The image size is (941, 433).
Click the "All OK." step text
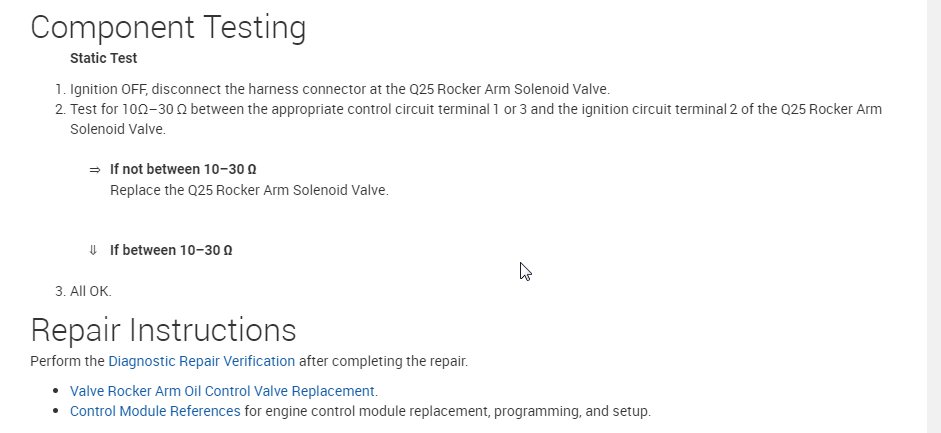pos(91,291)
